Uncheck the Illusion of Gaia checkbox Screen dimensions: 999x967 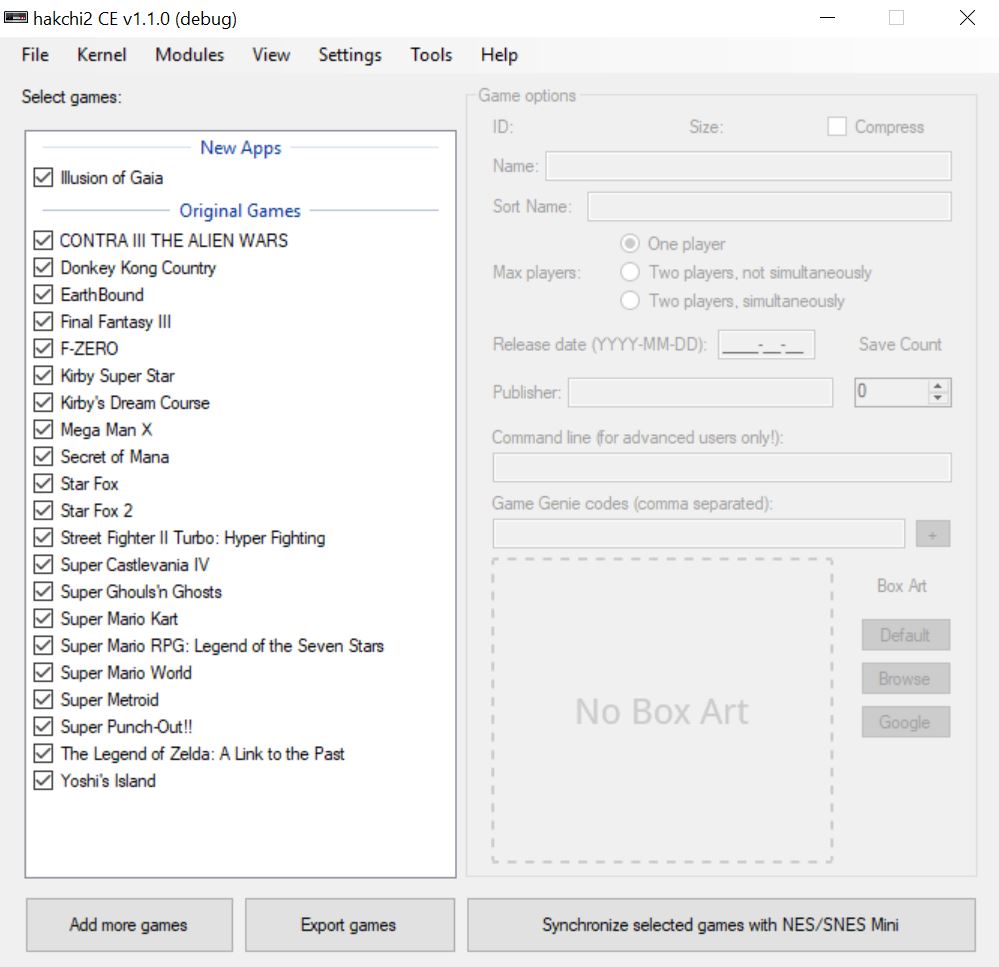click(43, 177)
